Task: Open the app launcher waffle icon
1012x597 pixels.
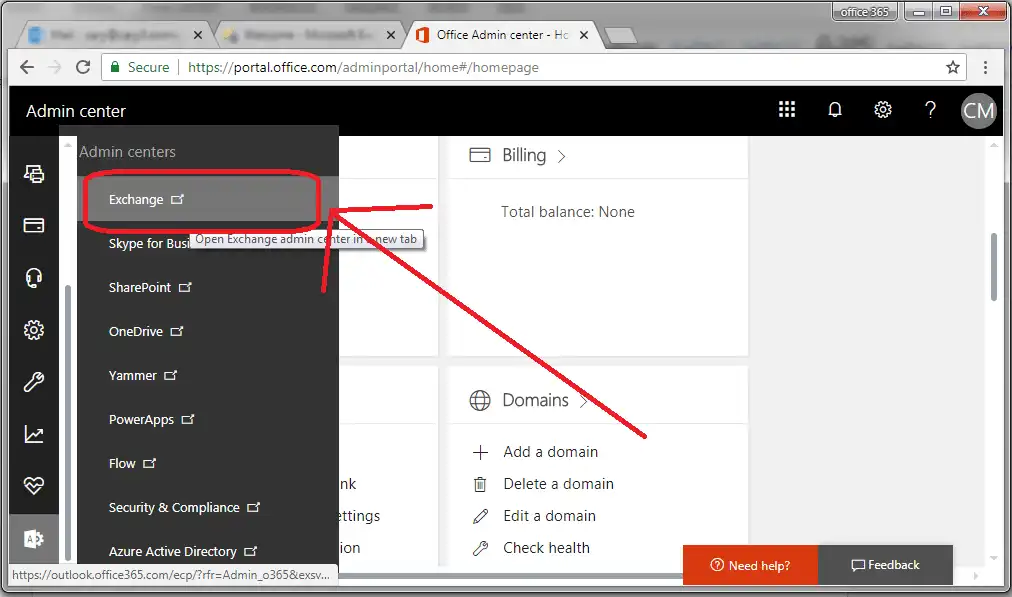Action: coord(787,110)
